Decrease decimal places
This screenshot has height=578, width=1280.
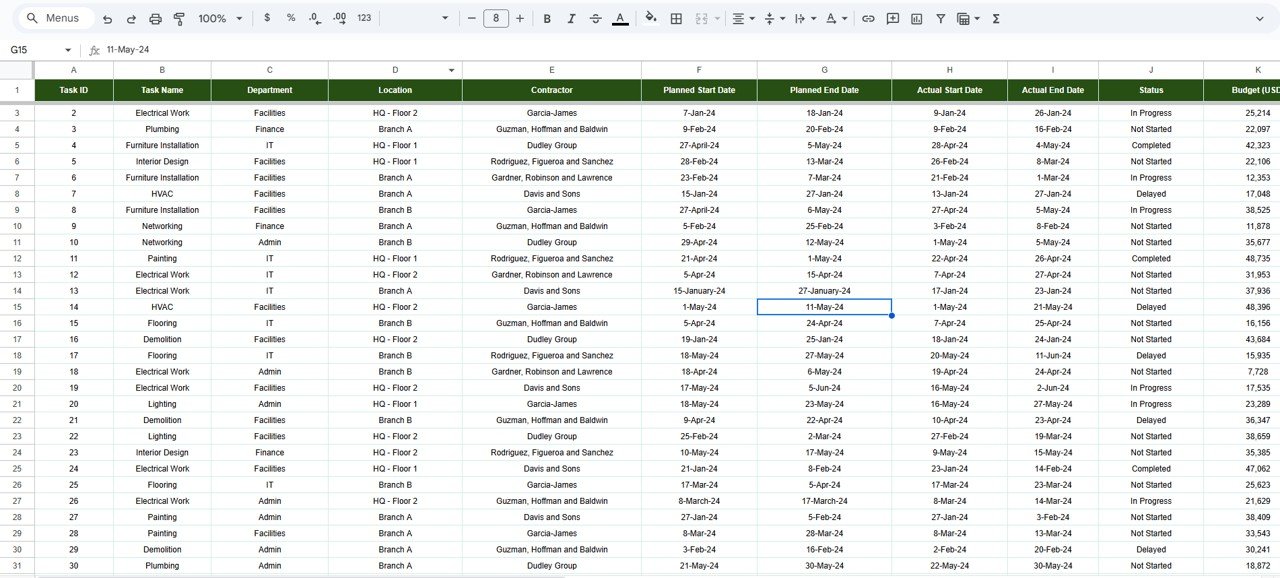coord(313,18)
